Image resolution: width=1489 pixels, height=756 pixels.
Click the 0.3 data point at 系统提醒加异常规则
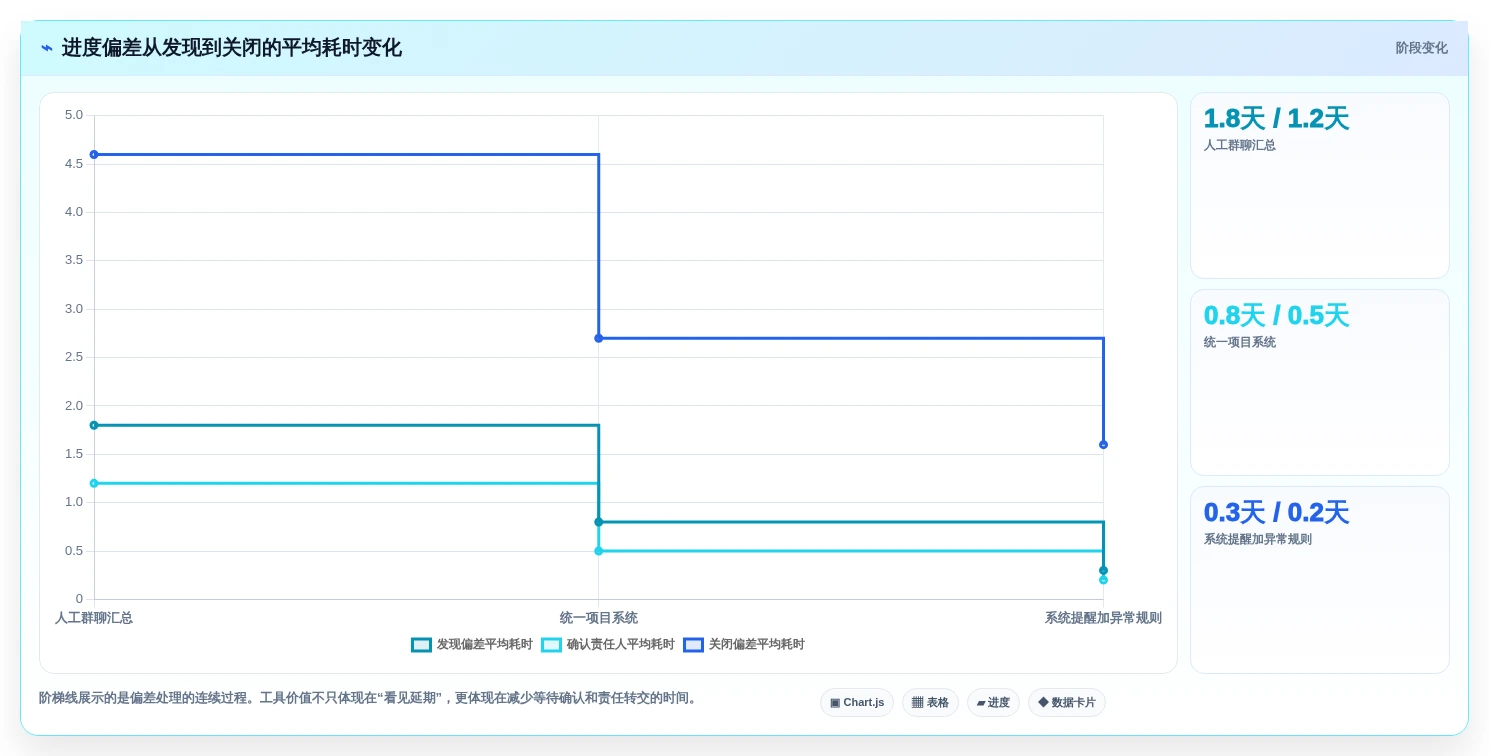point(1103,570)
